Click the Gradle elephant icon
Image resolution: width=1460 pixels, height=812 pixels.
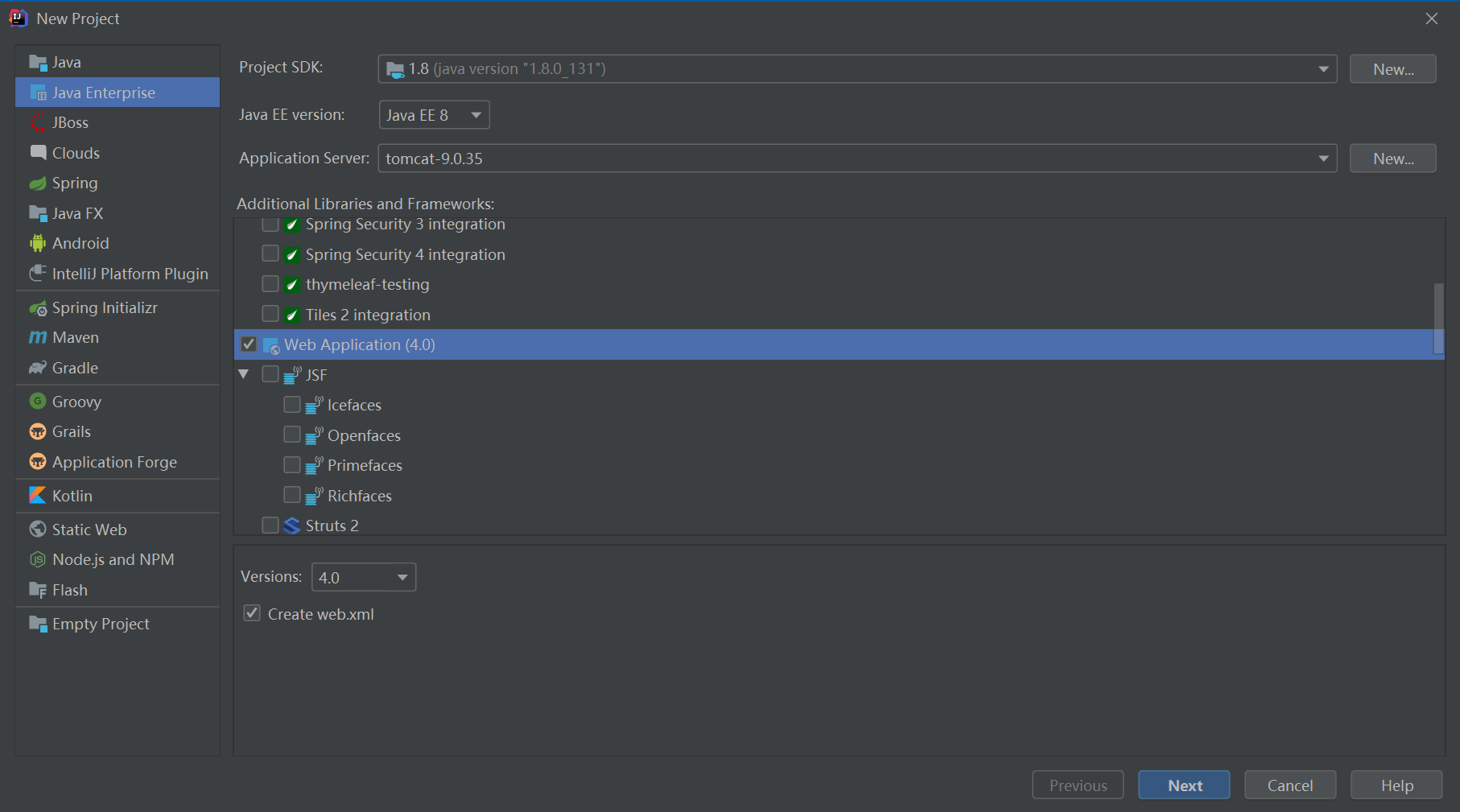[38, 368]
